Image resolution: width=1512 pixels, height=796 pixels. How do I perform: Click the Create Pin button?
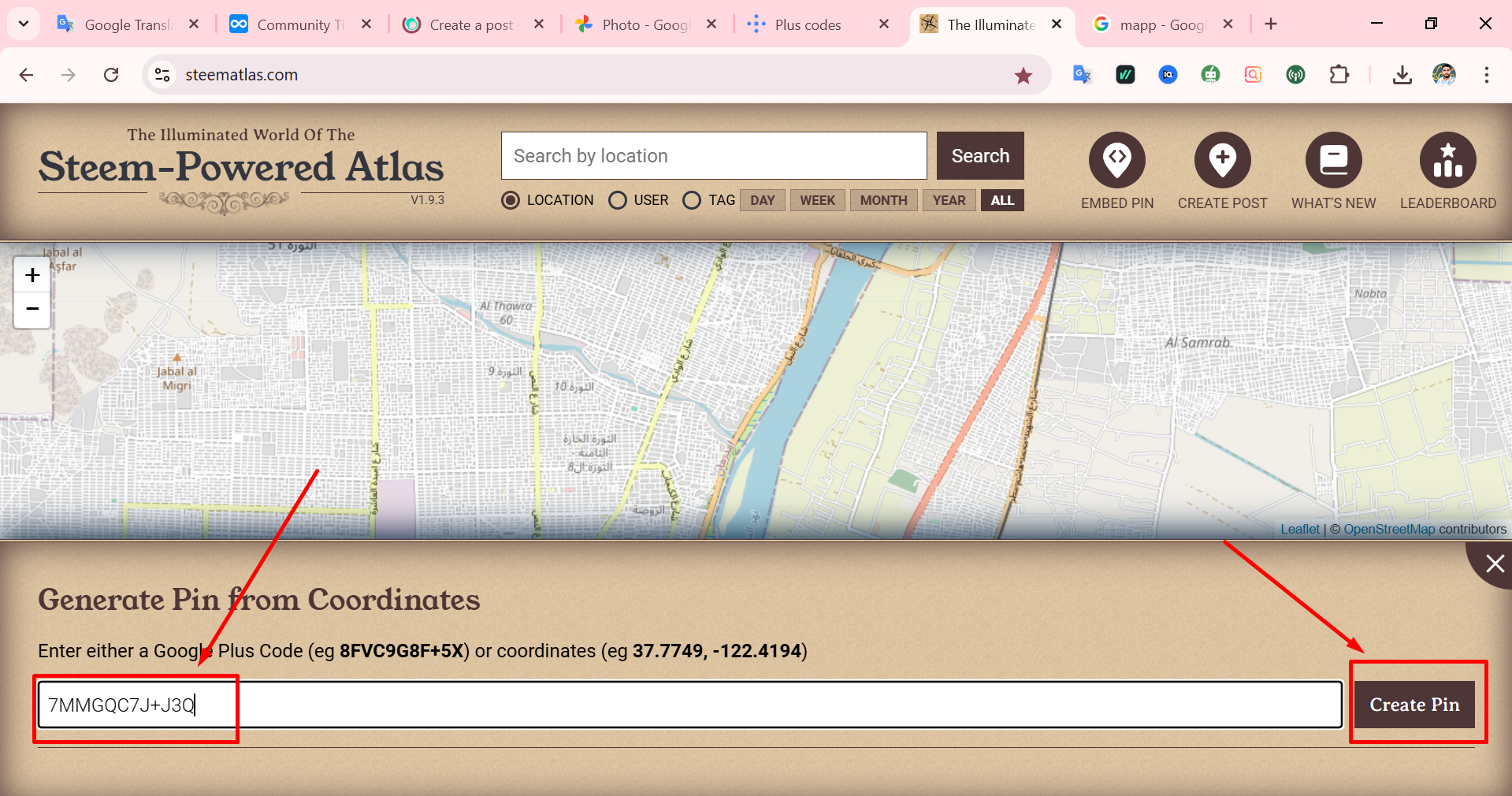1414,705
